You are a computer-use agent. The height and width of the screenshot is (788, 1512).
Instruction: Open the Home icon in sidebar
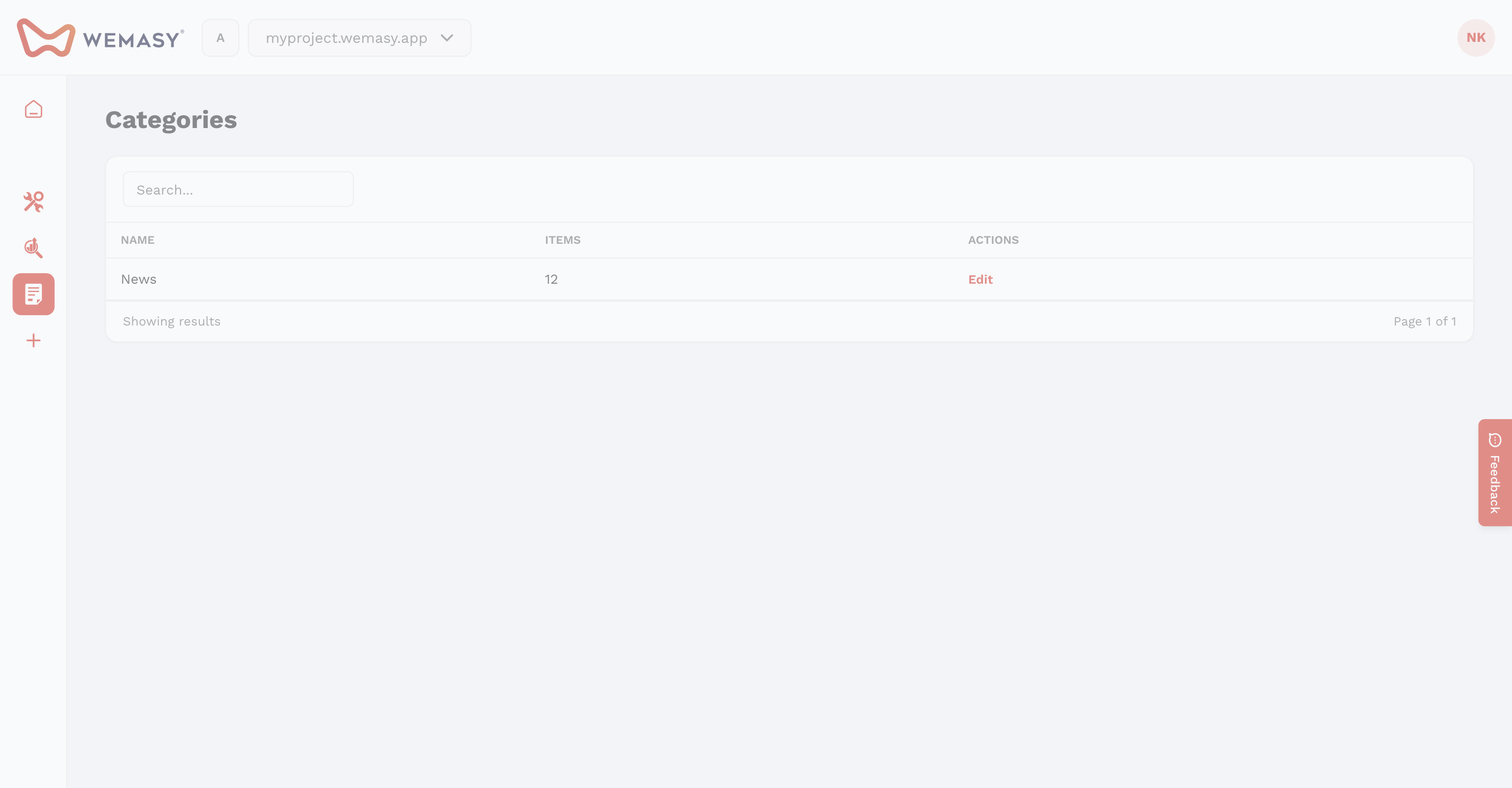tap(33, 109)
